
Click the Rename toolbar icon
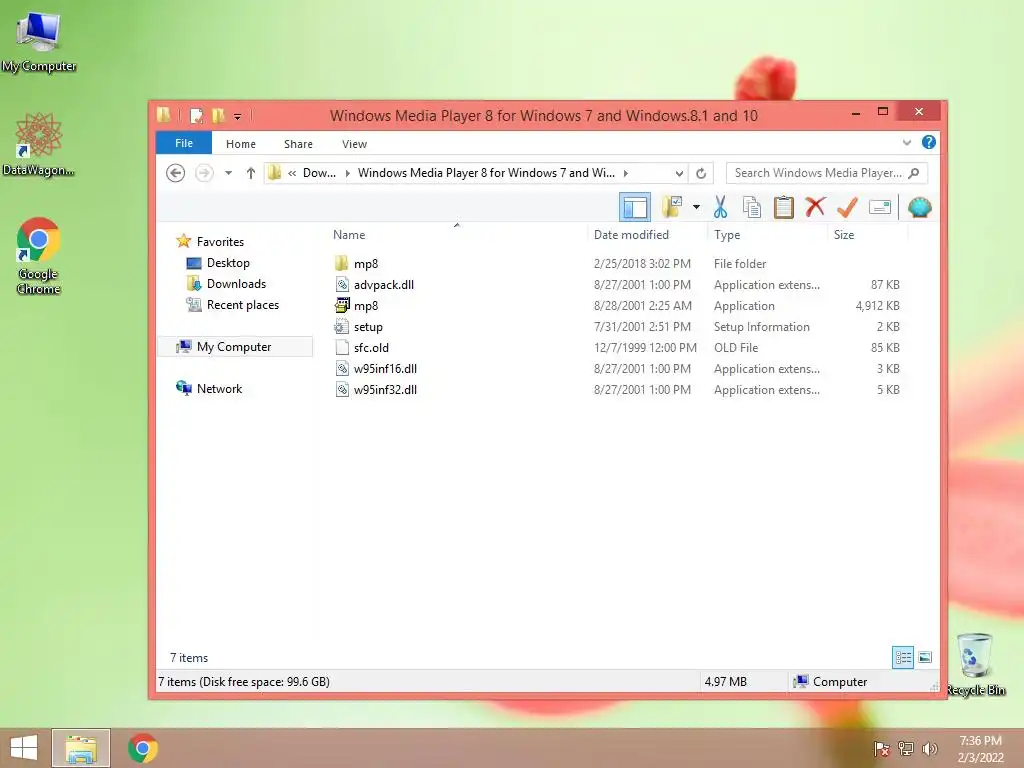880,208
